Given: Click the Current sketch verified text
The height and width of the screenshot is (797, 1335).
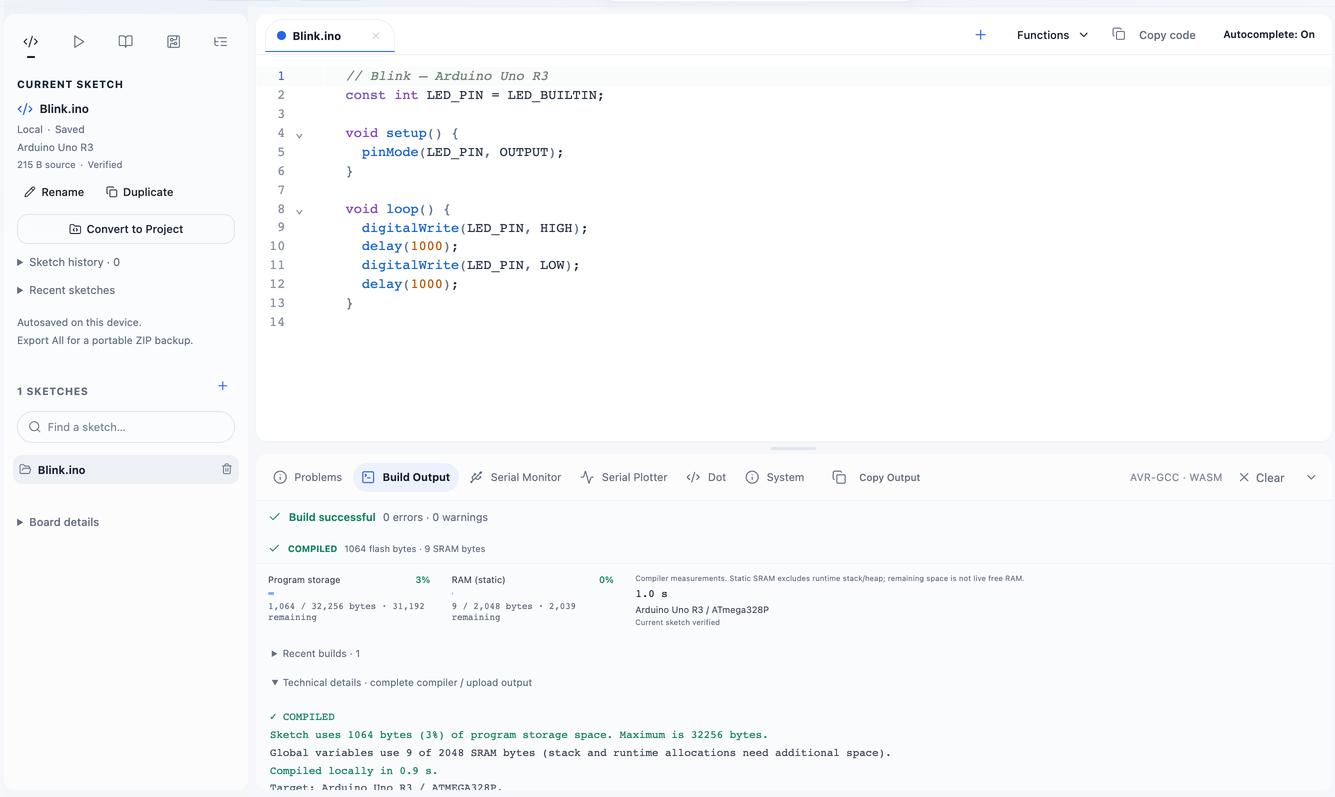Looking at the screenshot, I should [677, 623].
